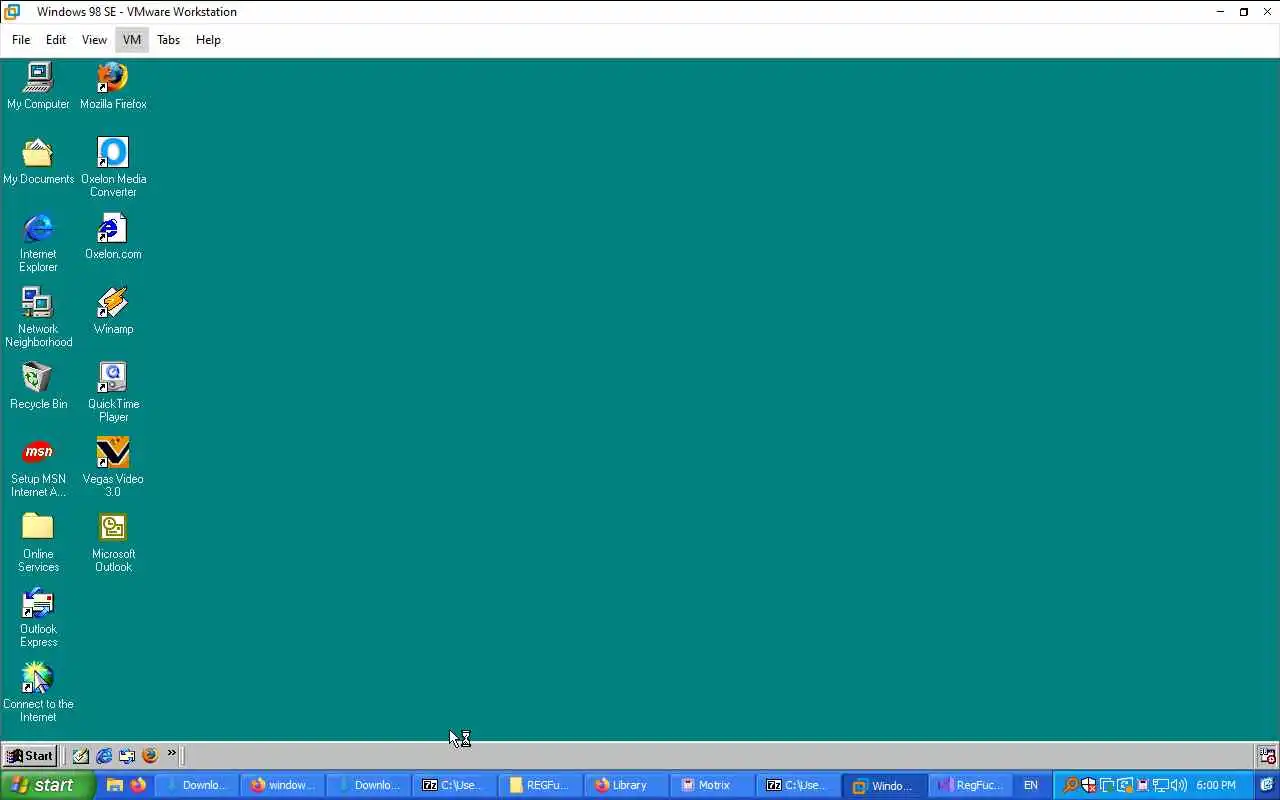The width and height of the screenshot is (1280, 800).
Task: Open the VM menu
Action: (x=132, y=40)
